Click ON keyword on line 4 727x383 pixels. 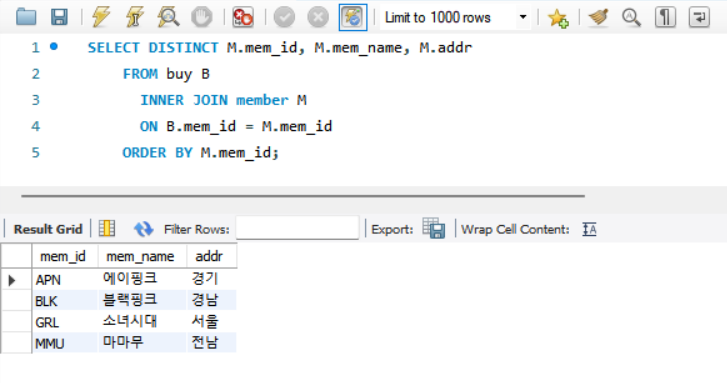(x=148, y=127)
